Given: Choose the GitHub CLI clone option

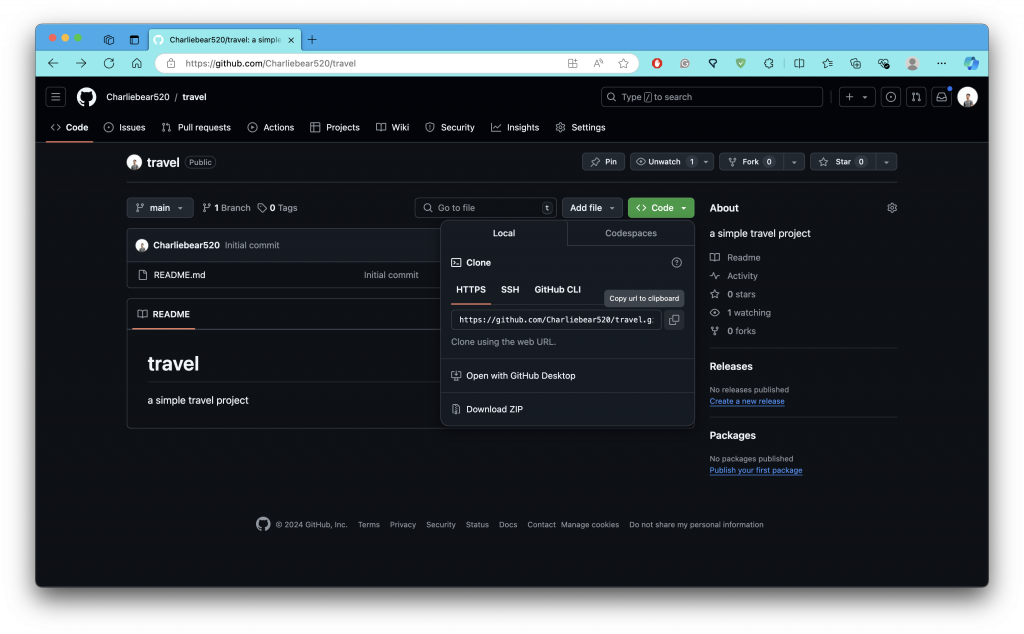Looking at the screenshot, I should 558,290.
